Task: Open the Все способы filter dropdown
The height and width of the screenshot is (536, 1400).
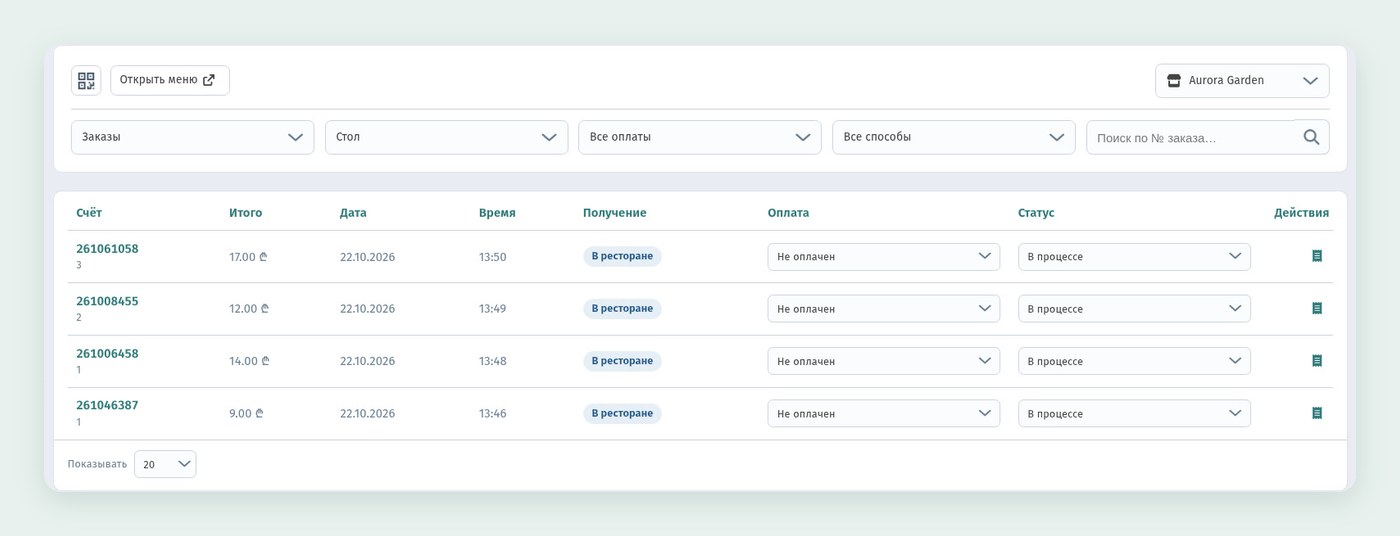Action: 954,137
